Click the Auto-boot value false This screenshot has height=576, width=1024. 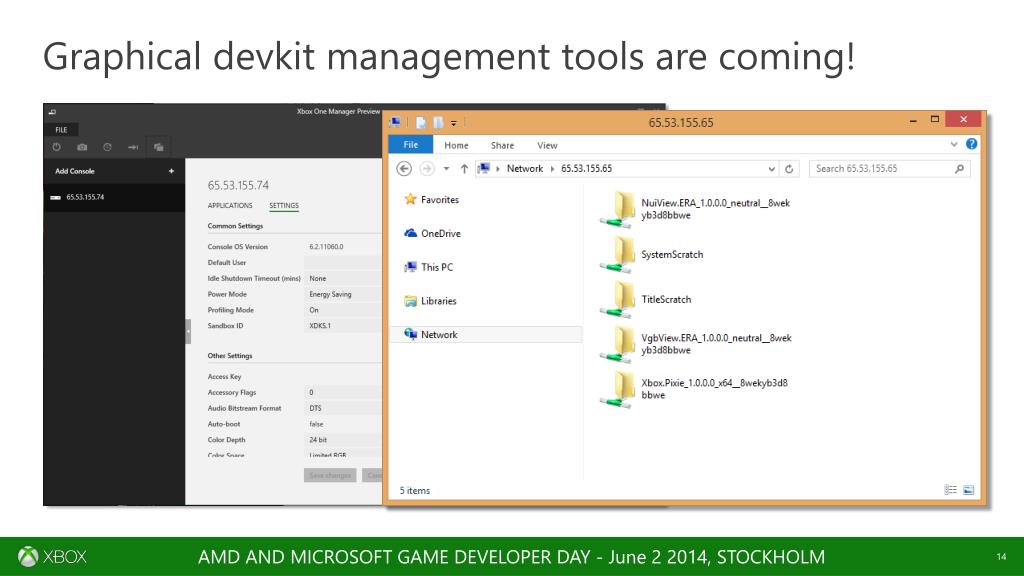[x=316, y=424]
